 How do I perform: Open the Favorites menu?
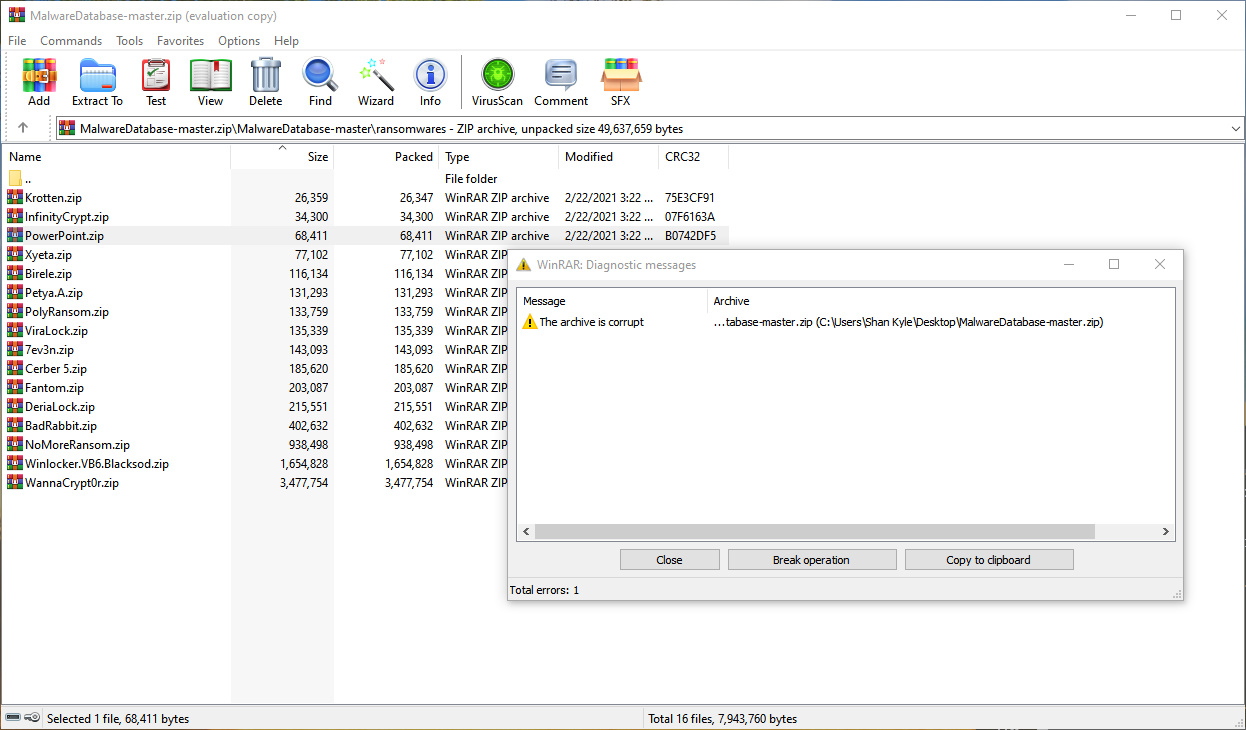(180, 41)
